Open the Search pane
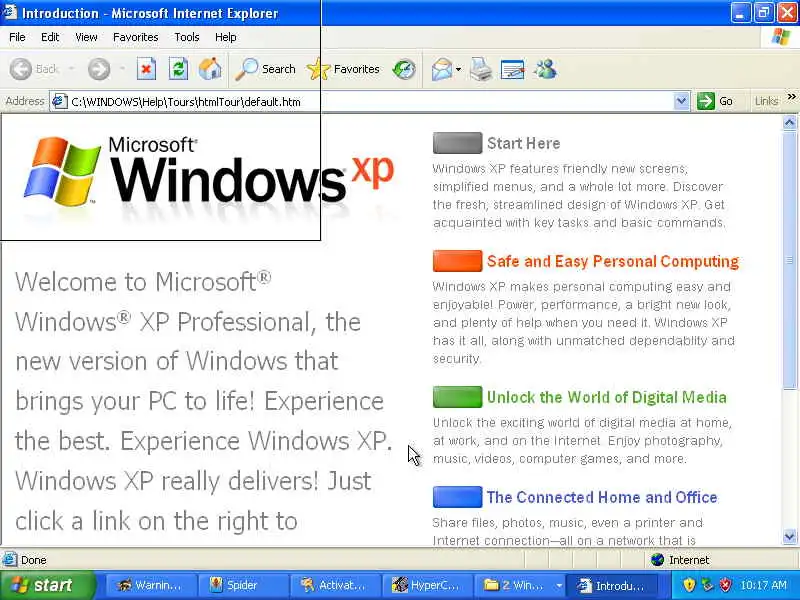This screenshot has width=800, height=600. (265, 69)
